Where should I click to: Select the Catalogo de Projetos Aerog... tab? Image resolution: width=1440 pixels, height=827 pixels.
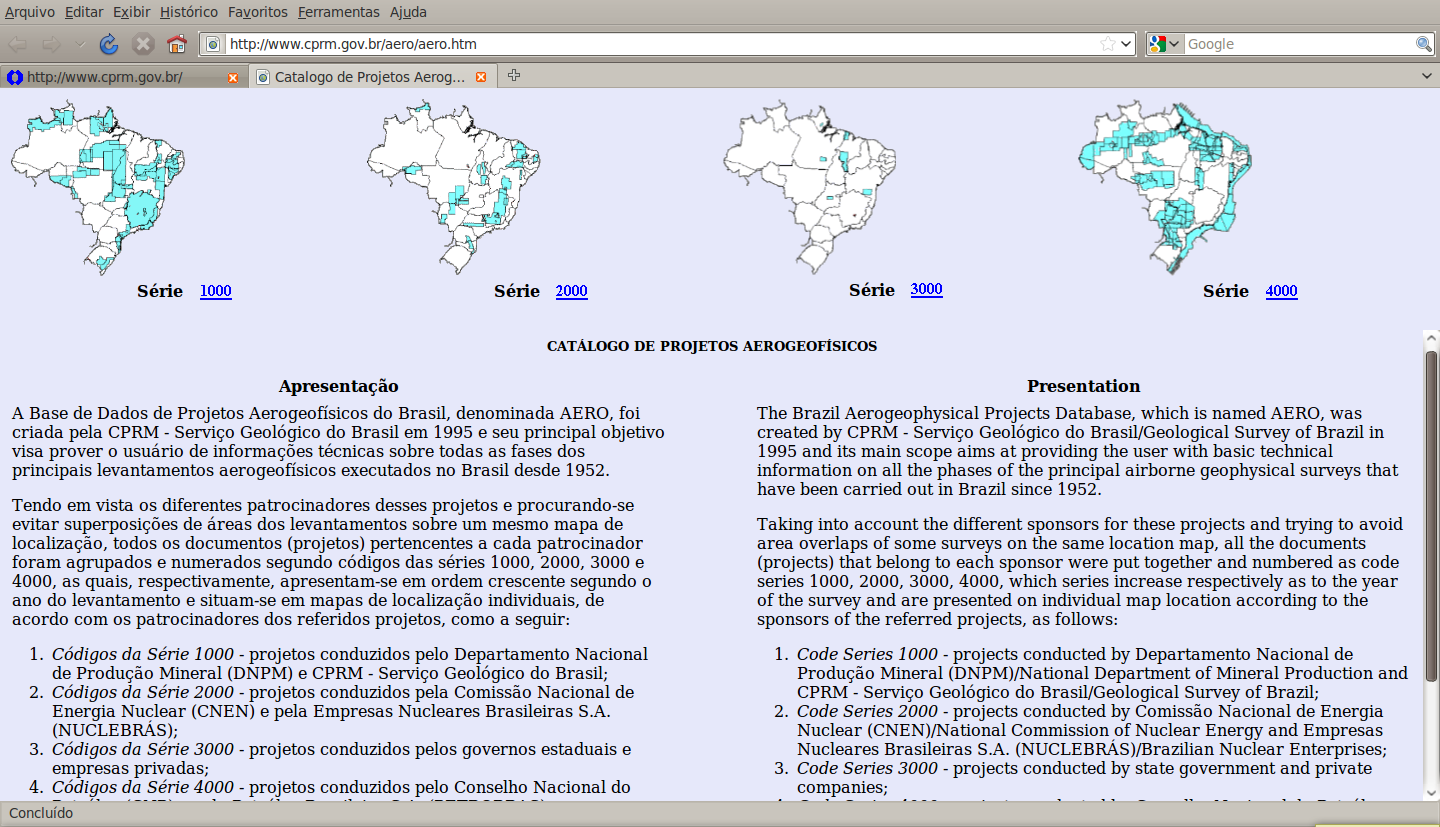pyautogui.click(x=371, y=77)
